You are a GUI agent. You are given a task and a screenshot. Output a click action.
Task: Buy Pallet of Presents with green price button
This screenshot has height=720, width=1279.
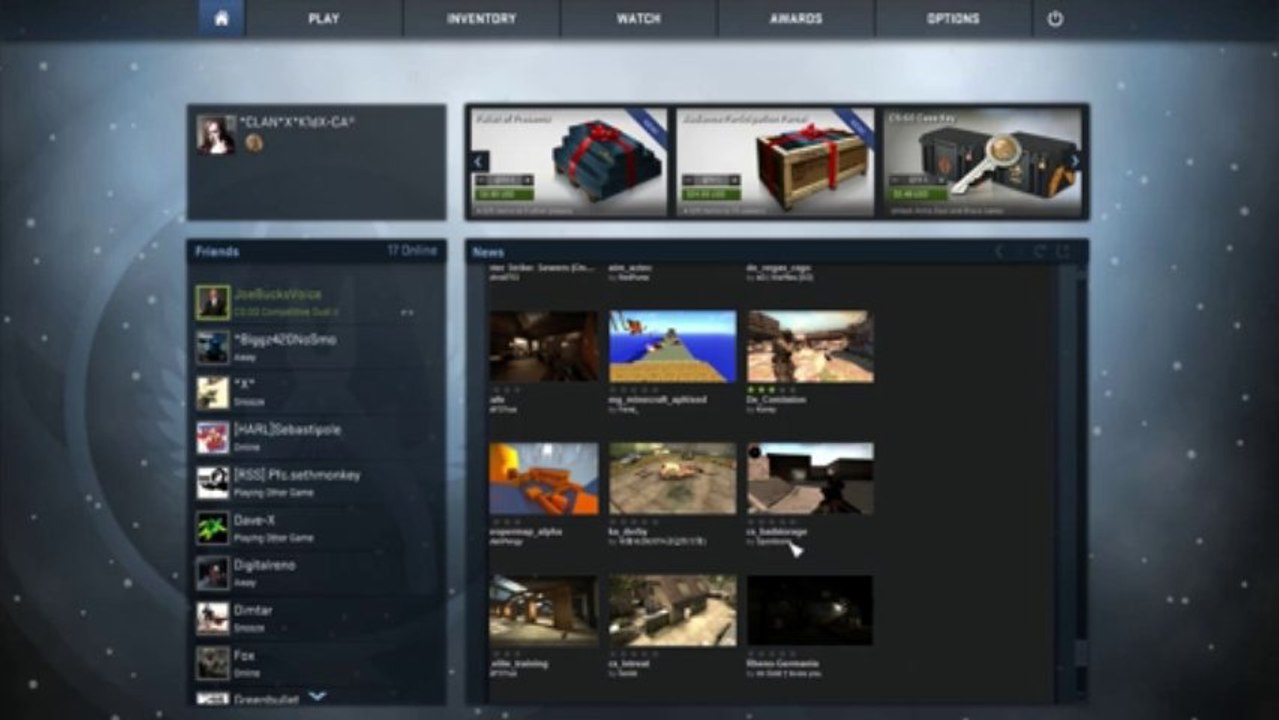[504, 194]
